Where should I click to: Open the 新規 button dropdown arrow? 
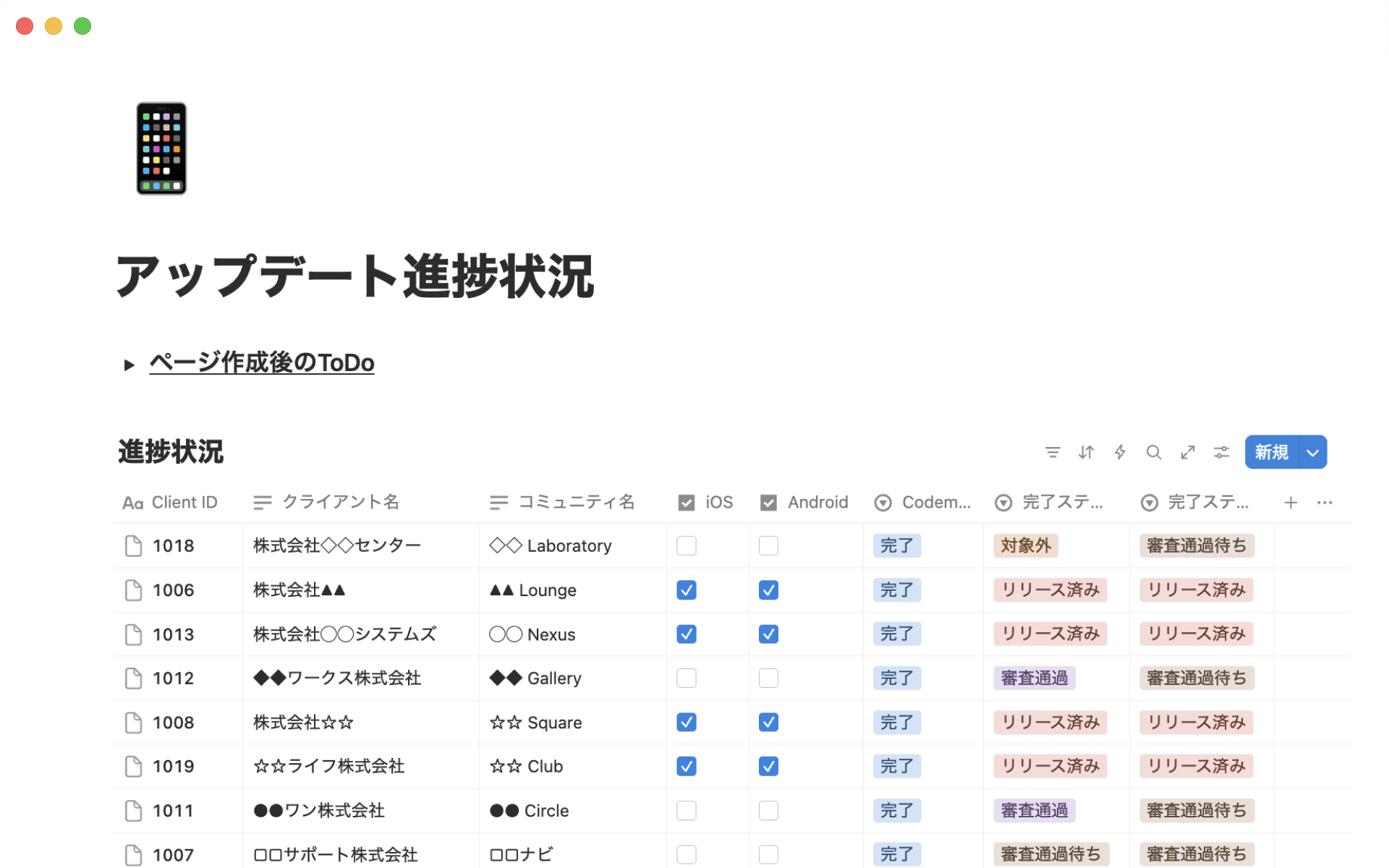pos(1311,452)
